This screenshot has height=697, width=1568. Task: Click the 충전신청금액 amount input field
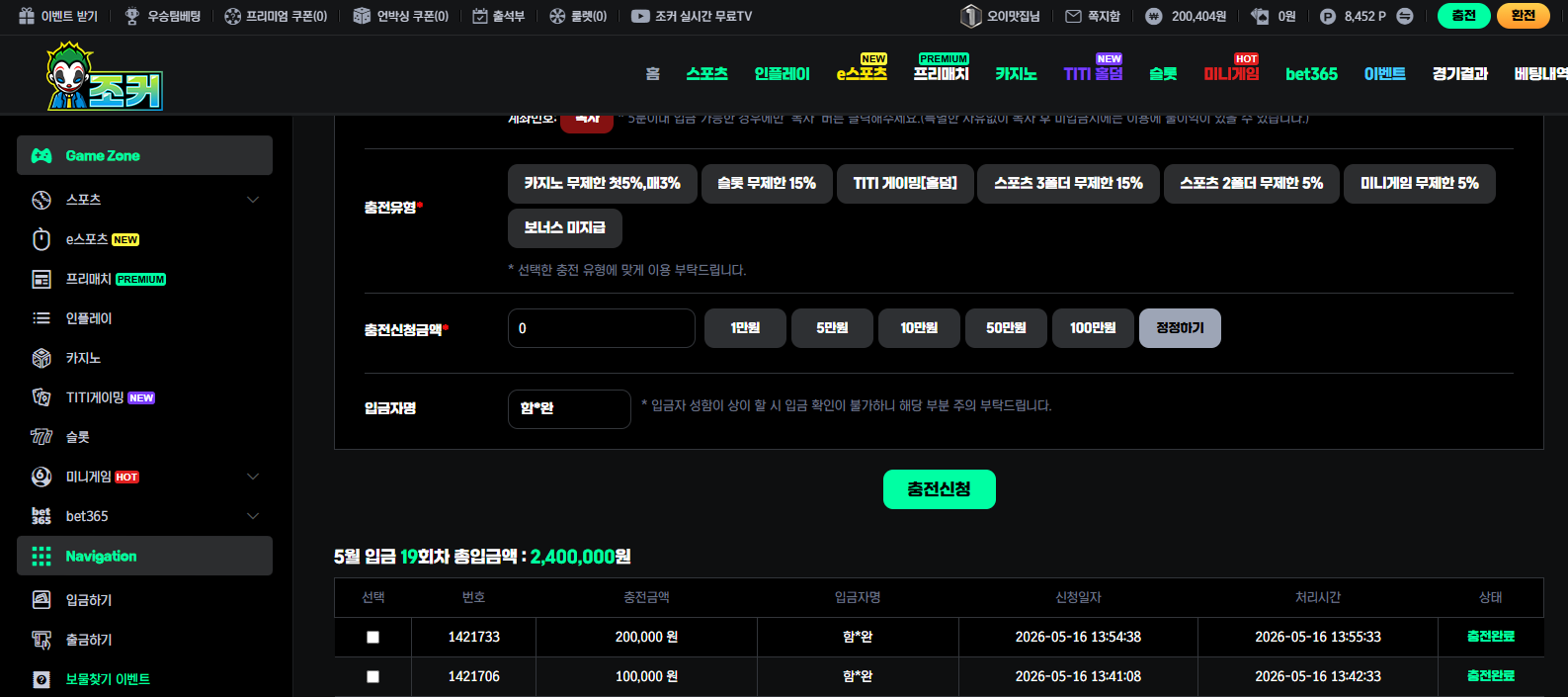point(601,328)
